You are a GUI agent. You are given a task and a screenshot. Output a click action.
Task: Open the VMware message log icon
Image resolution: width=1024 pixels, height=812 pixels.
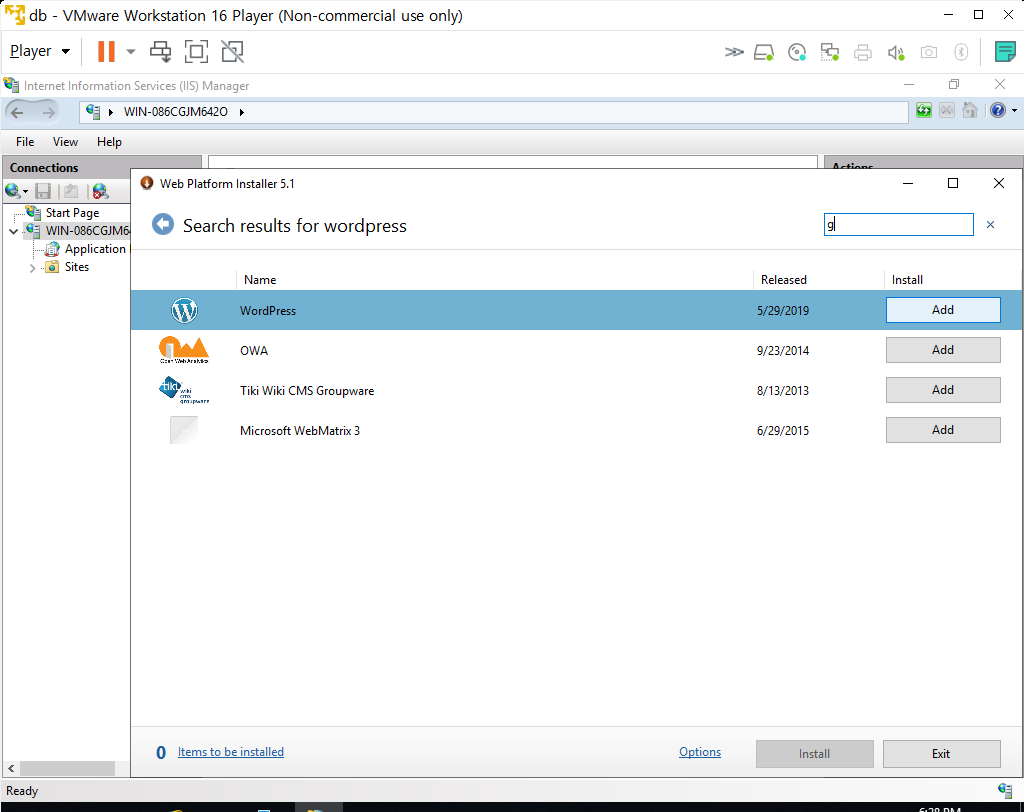coord(1004,51)
